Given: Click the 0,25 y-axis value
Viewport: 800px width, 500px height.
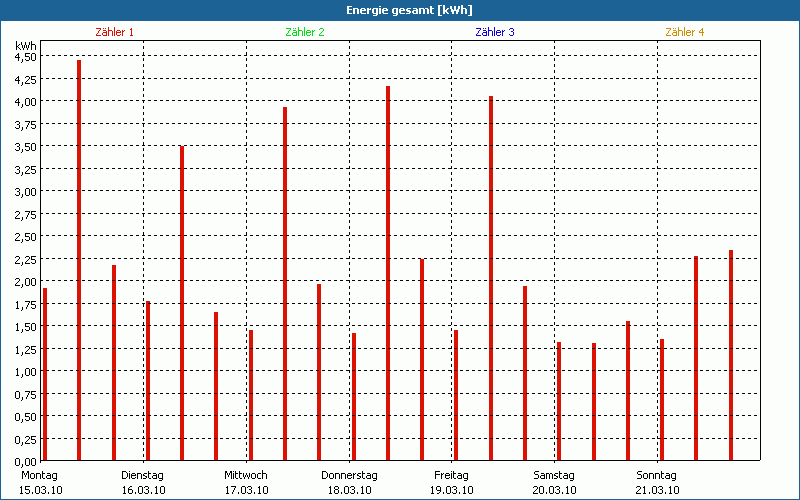Looking at the screenshot, I should tap(26, 439).
